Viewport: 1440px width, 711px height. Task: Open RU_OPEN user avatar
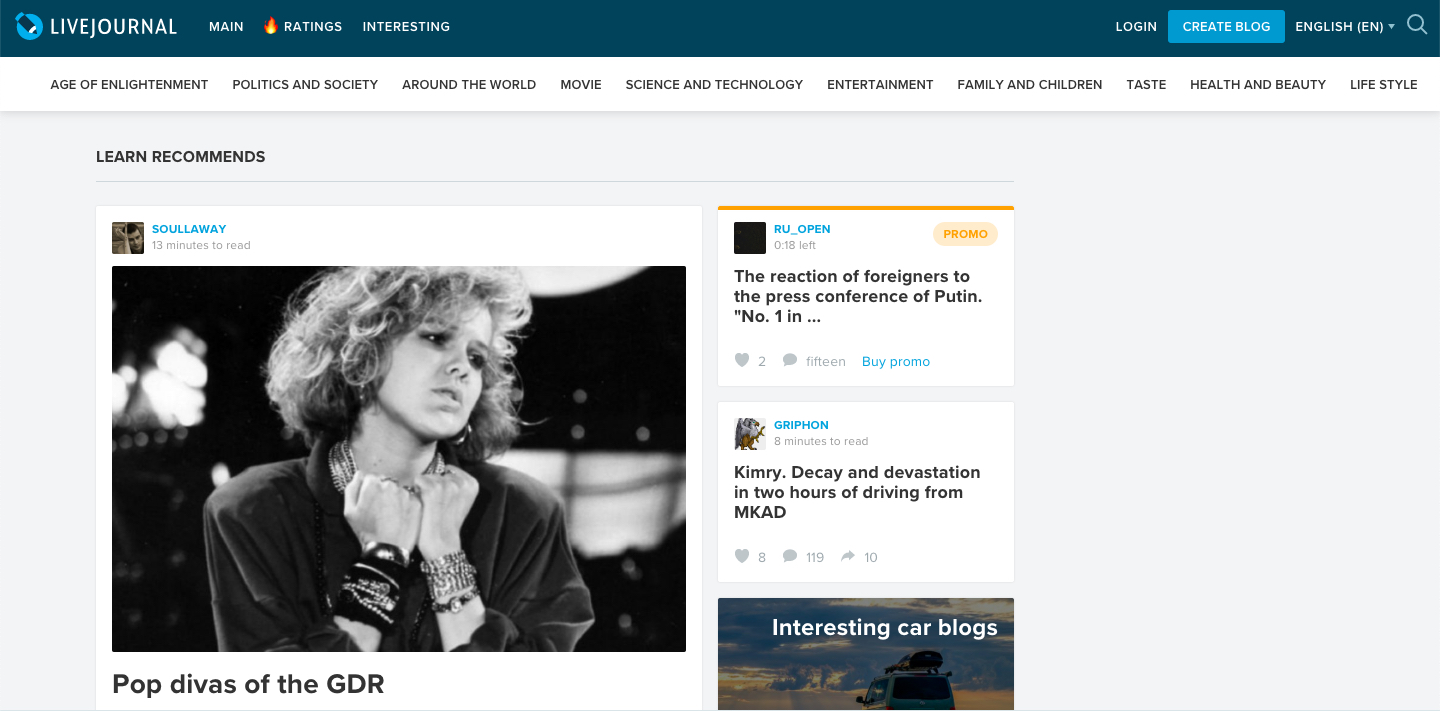[x=750, y=238]
